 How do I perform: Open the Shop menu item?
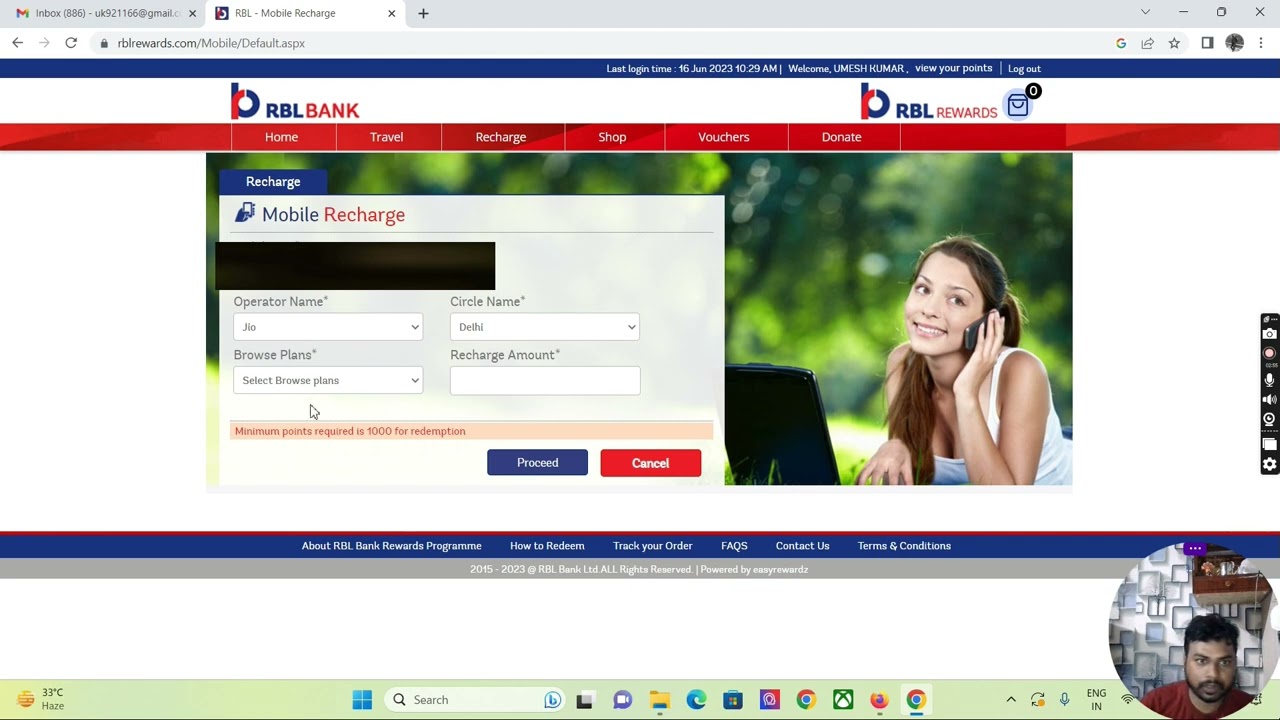tap(612, 137)
